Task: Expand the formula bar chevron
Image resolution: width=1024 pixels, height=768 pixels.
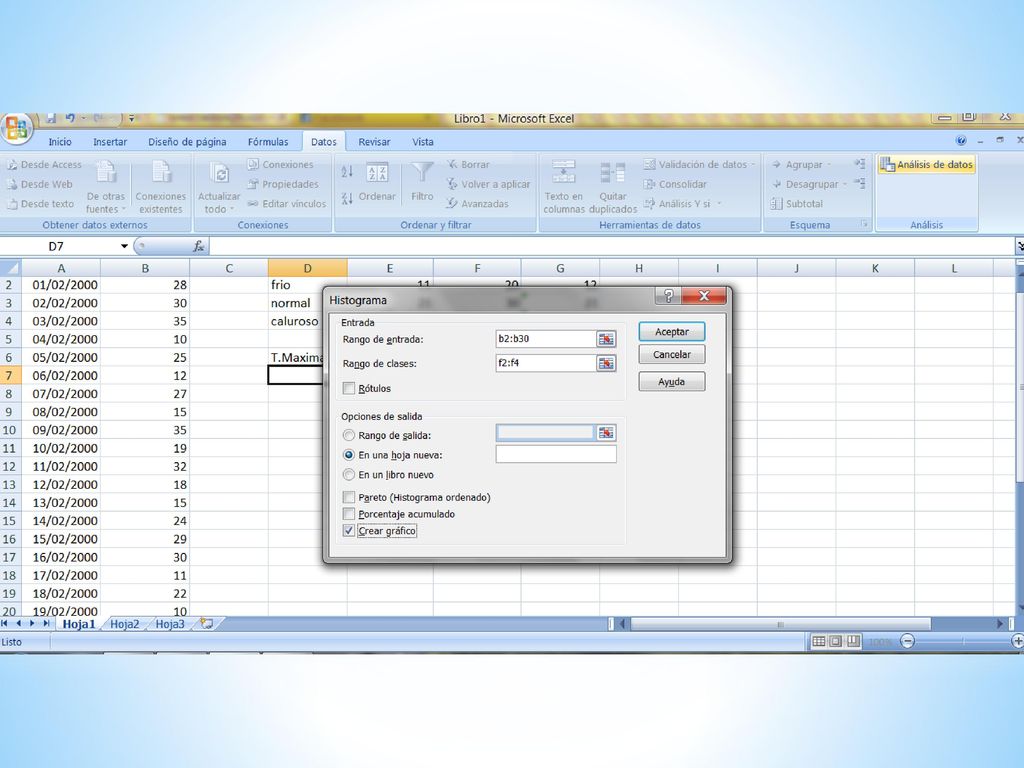Action: (x=1019, y=246)
